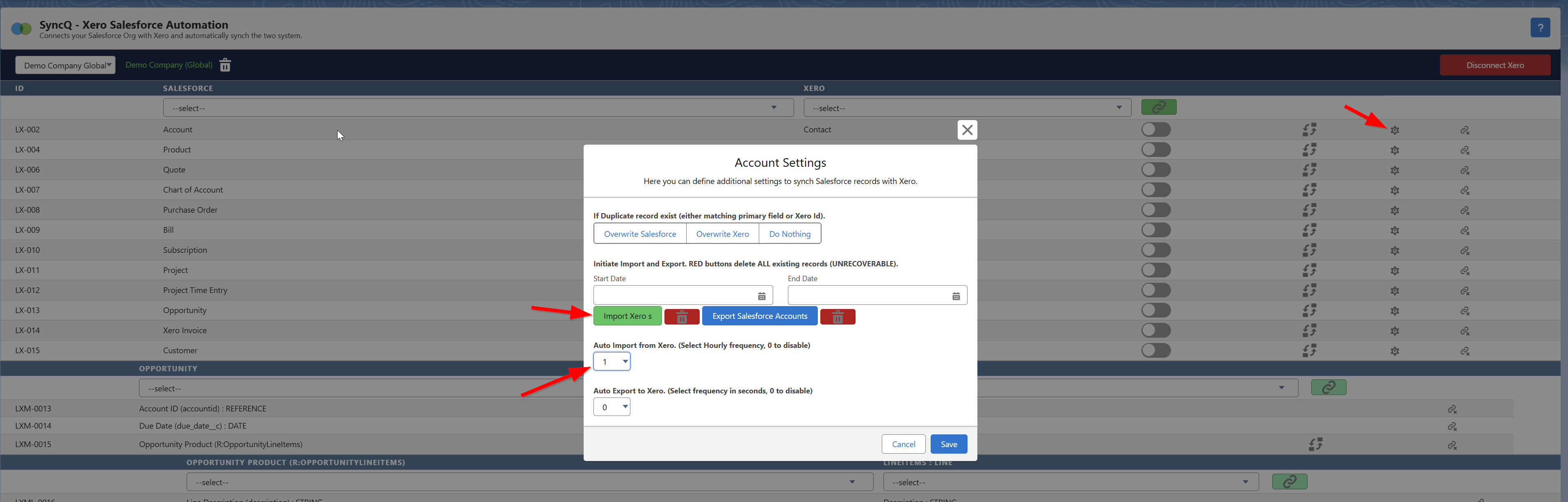1568x502 pixels.
Task: Click the Demo Company (Global) green link
Action: tap(169, 64)
